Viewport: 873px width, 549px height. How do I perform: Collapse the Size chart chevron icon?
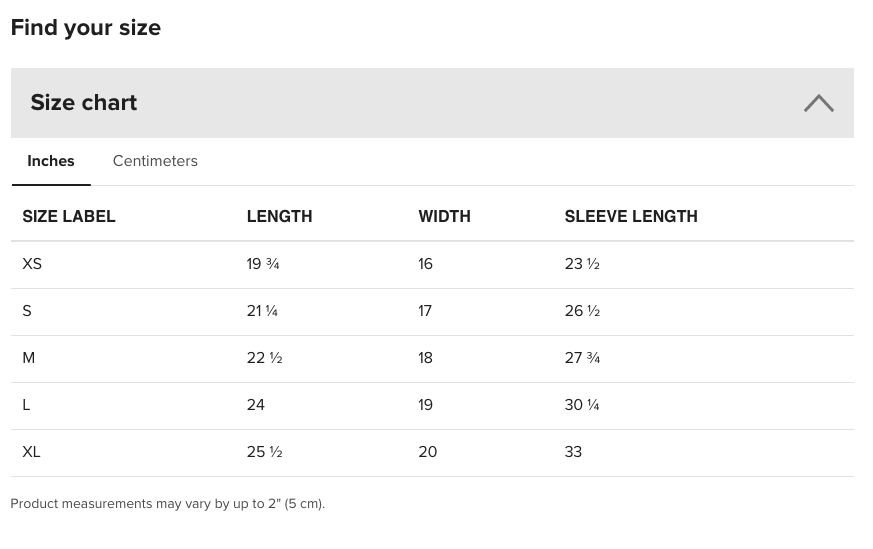[818, 104]
